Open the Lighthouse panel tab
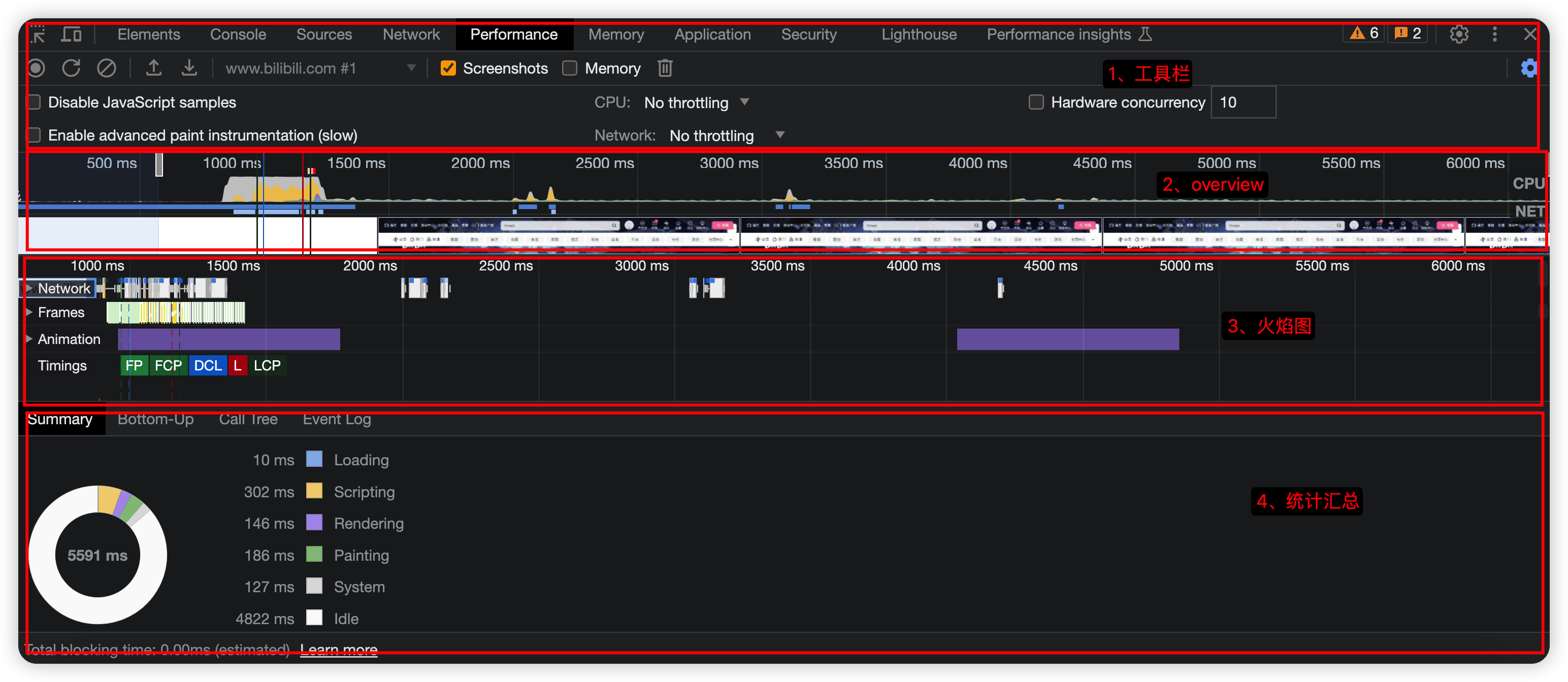Viewport: 1568px width, 682px height. [919, 35]
